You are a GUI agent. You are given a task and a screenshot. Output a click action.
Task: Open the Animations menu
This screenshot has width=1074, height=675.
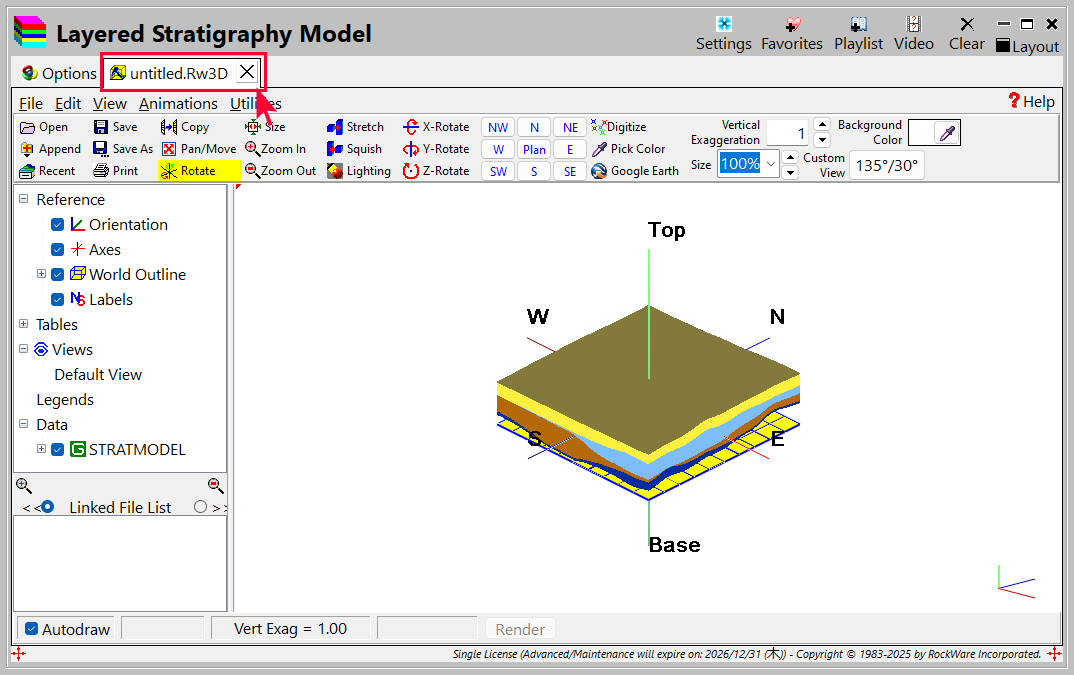click(178, 103)
